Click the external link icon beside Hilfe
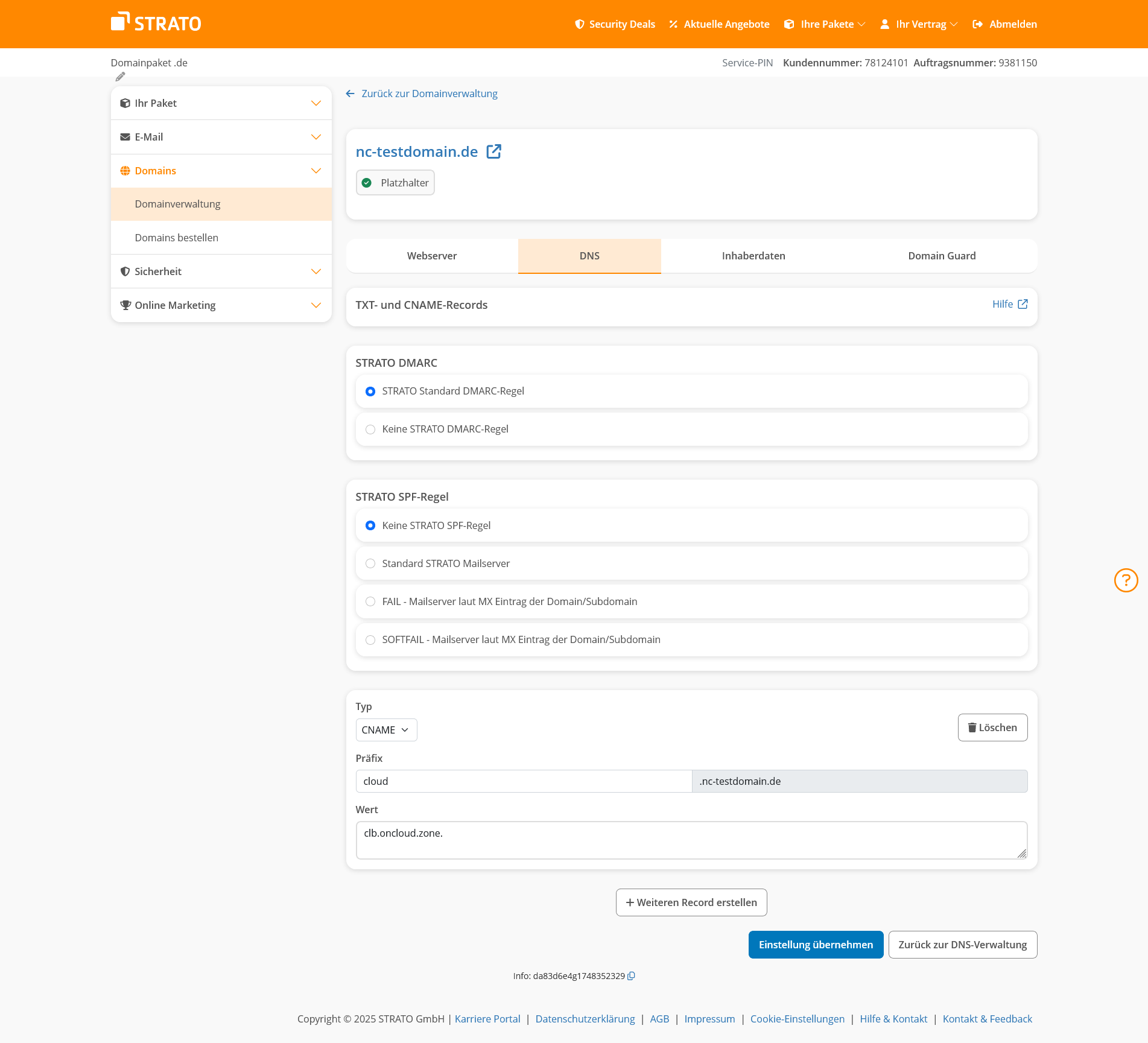The width and height of the screenshot is (1148, 1043). (x=1023, y=304)
